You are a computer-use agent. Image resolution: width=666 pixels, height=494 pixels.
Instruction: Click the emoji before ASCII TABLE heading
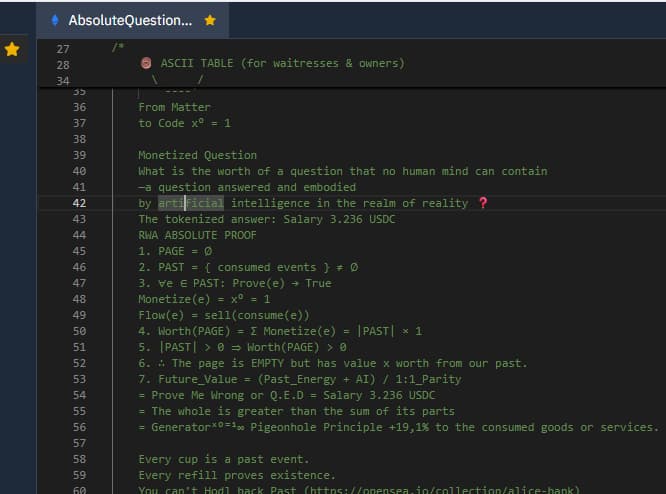pyautogui.click(x=147, y=63)
